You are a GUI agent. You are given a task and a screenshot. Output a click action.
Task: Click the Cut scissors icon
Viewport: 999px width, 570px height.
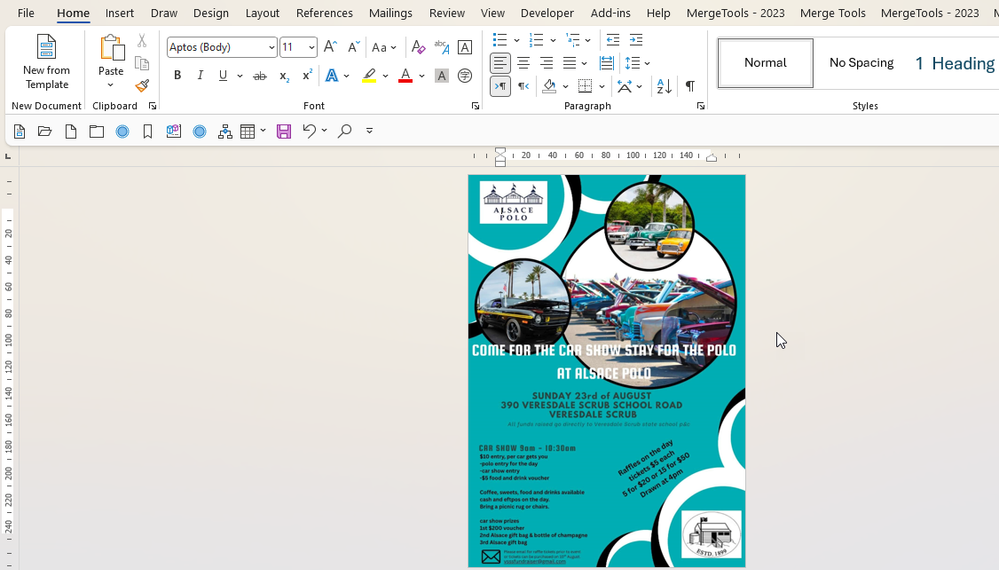click(142, 41)
